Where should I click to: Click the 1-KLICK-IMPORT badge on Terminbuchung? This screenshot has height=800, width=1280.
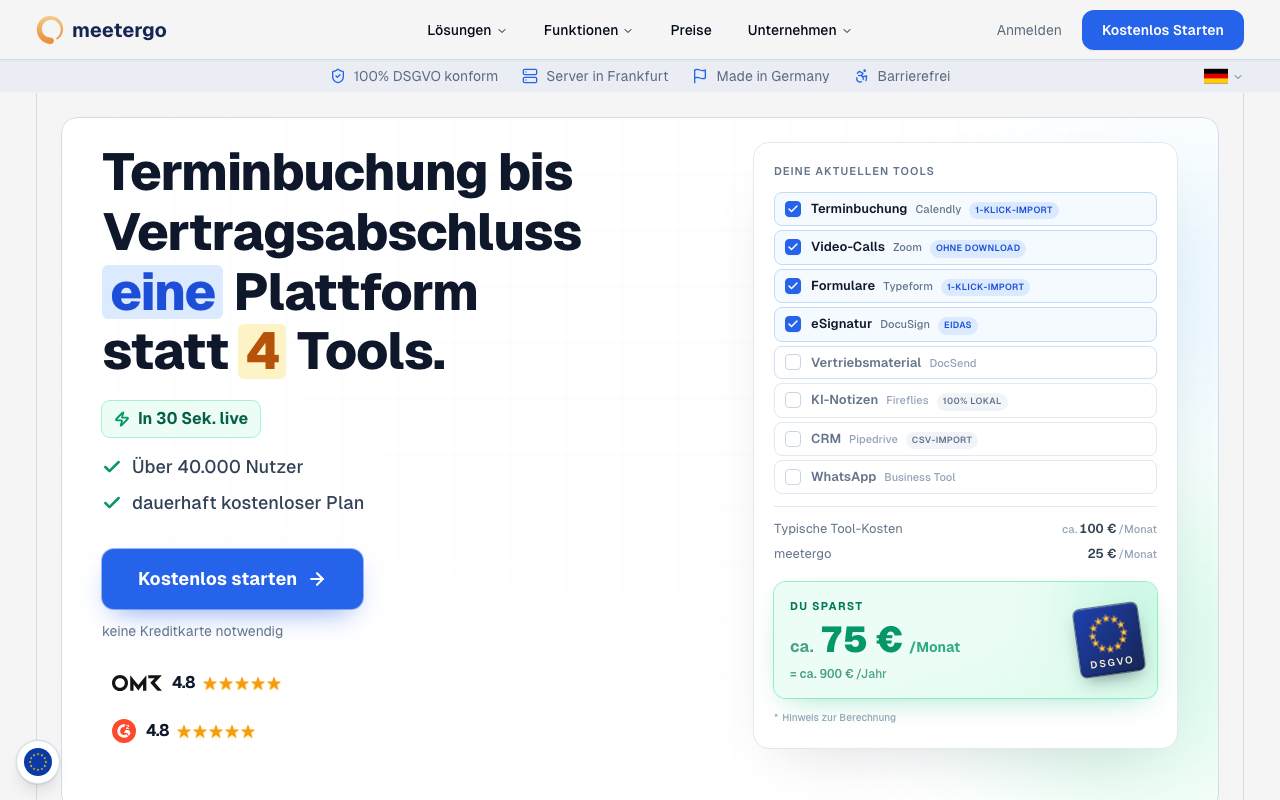click(x=1014, y=210)
